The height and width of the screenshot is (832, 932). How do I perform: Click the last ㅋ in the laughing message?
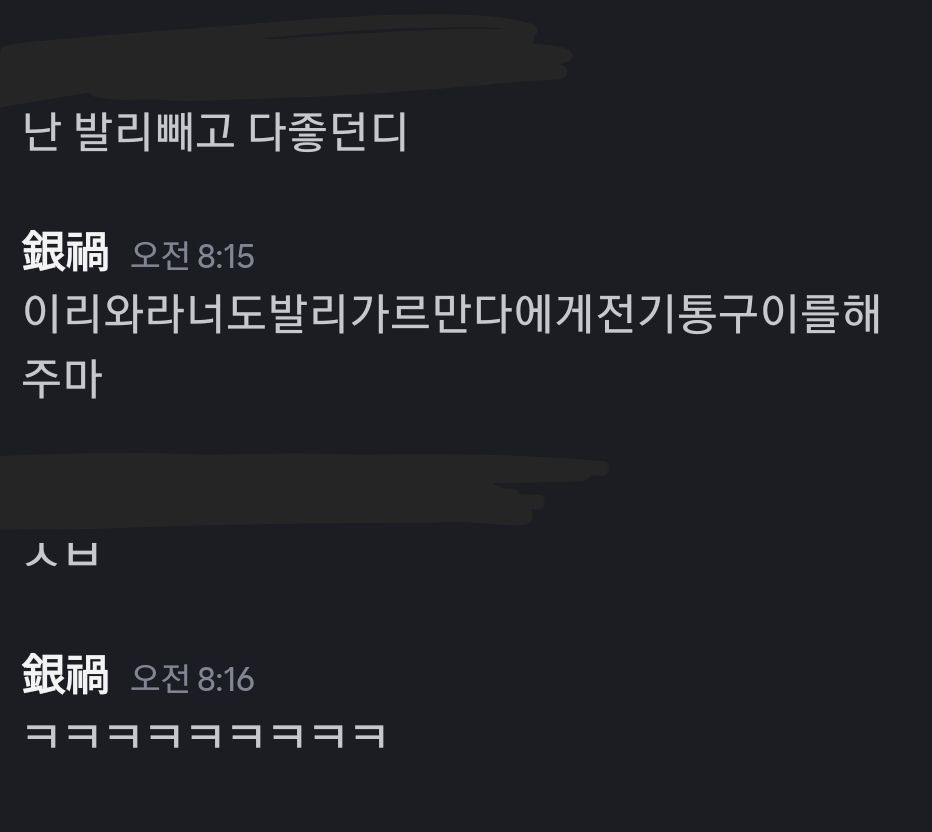[369, 736]
